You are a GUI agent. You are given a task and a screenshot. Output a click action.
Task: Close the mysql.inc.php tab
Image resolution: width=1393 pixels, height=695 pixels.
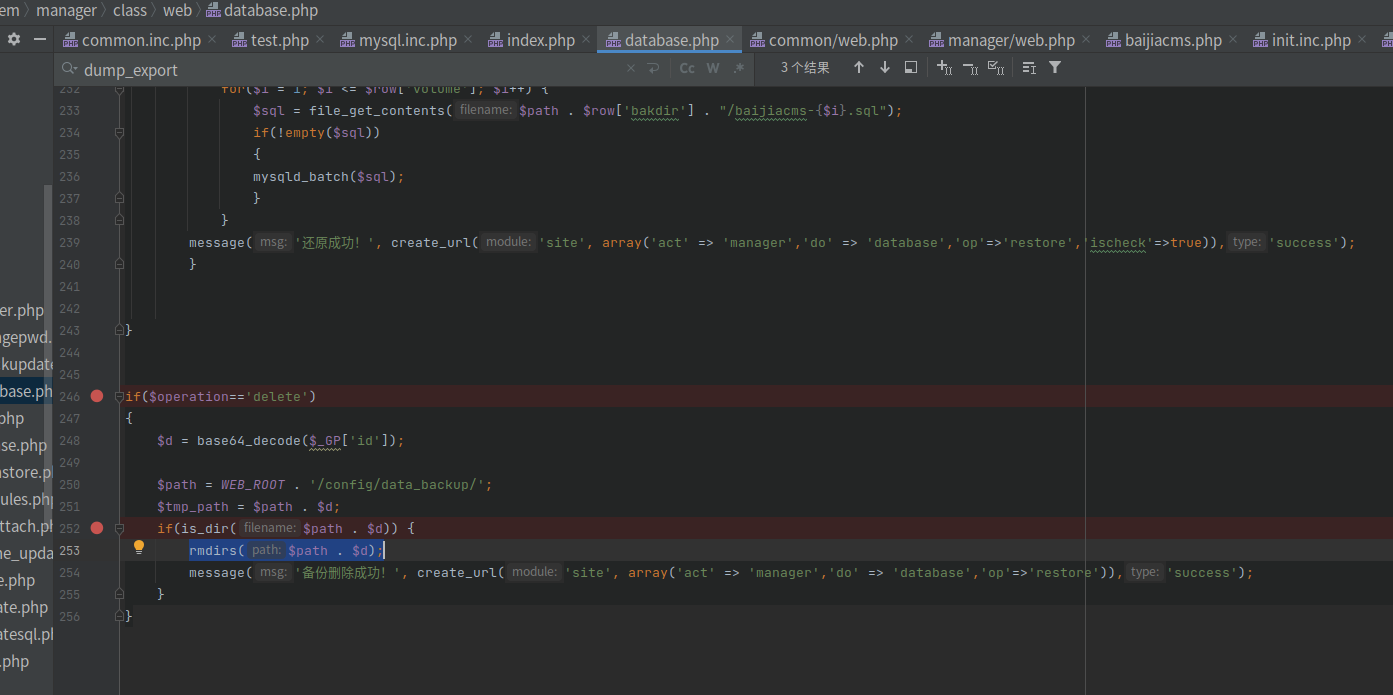[469, 40]
